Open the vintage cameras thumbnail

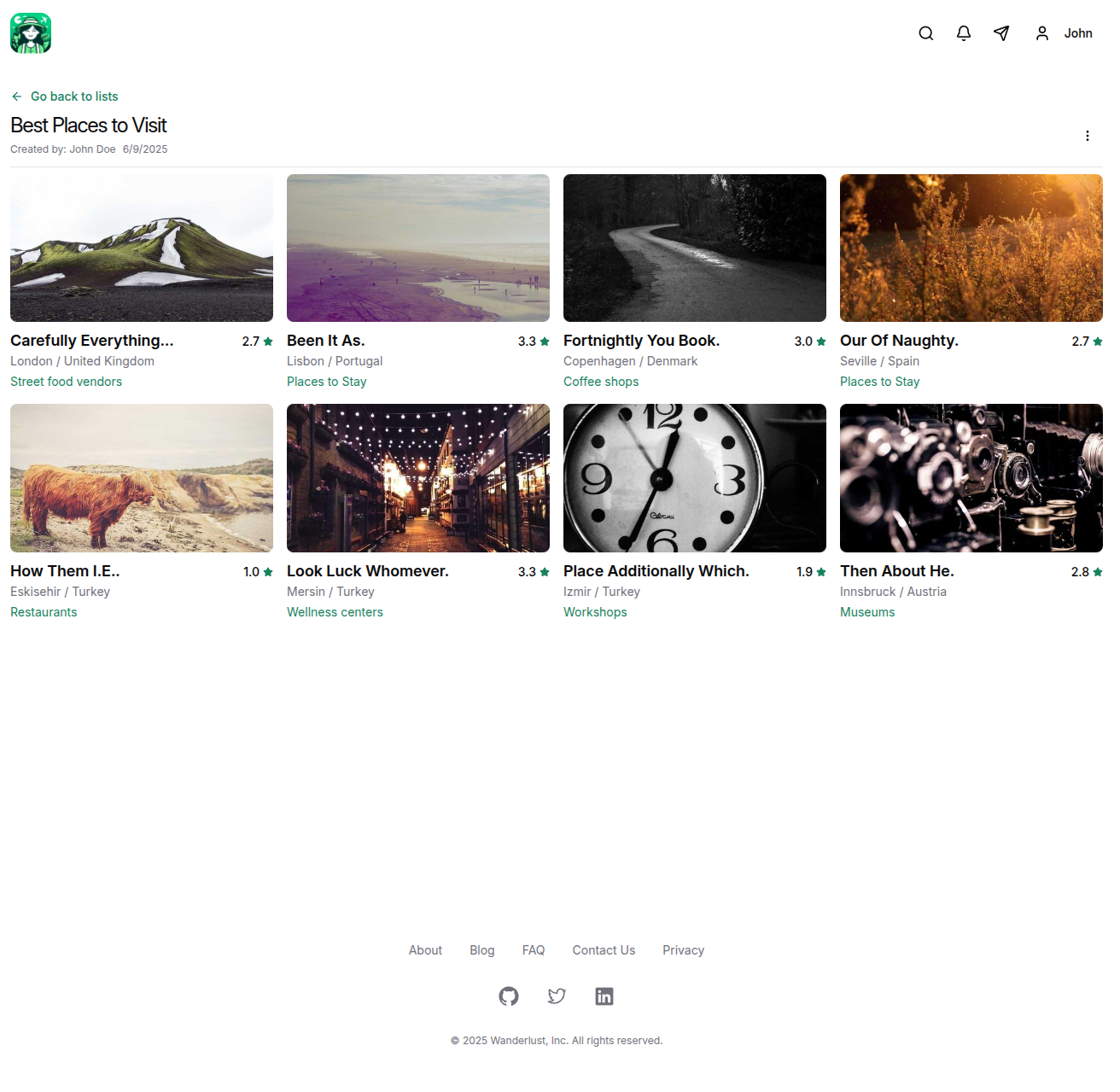pyautogui.click(x=971, y=478)
